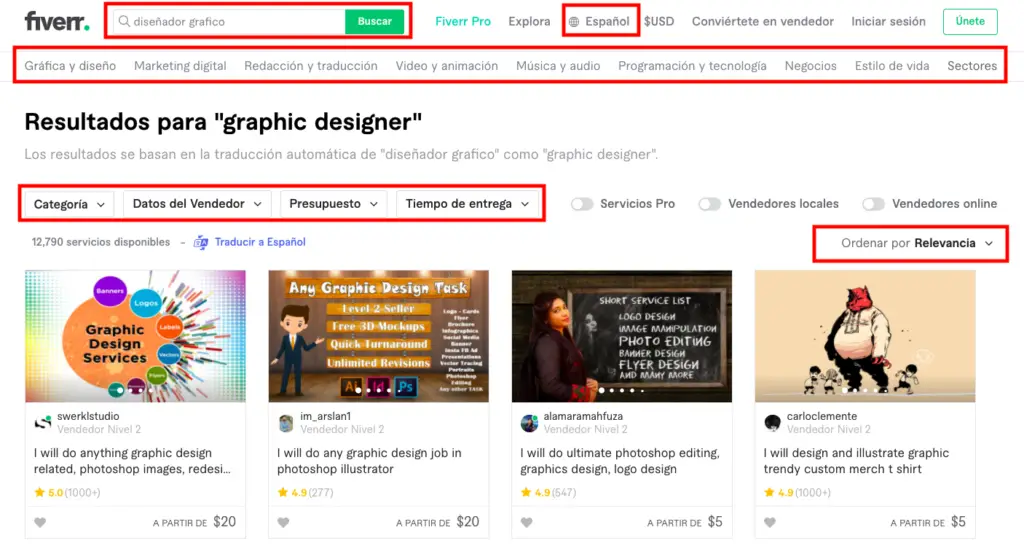Image resolution: width=1024 pixels, height=546 pixels.
Task: Open gig "I will do any graphic design job"
Action: pyautogui.click(x=369, y=461)
